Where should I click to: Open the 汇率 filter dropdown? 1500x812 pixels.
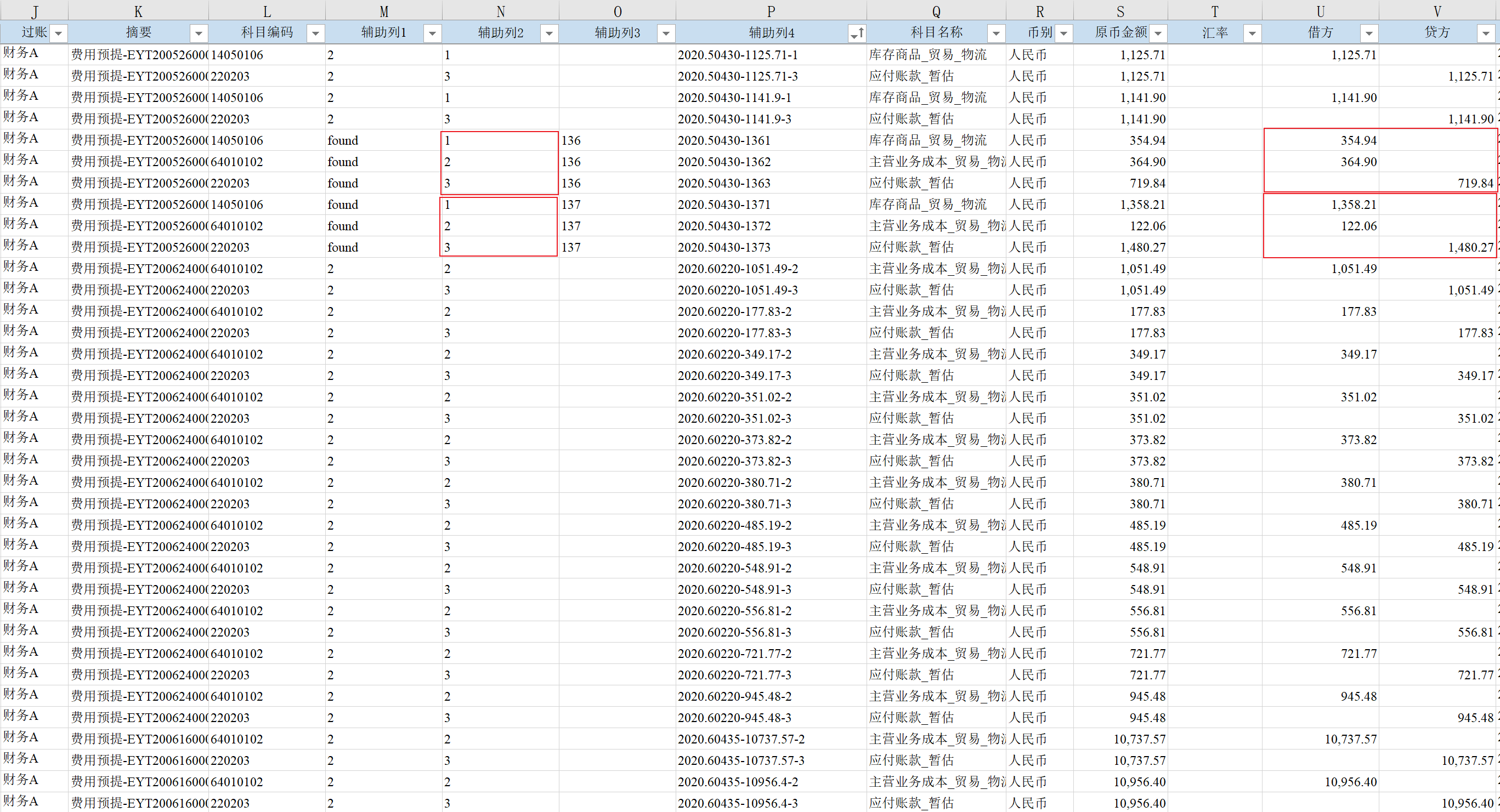click(1252, 33)
